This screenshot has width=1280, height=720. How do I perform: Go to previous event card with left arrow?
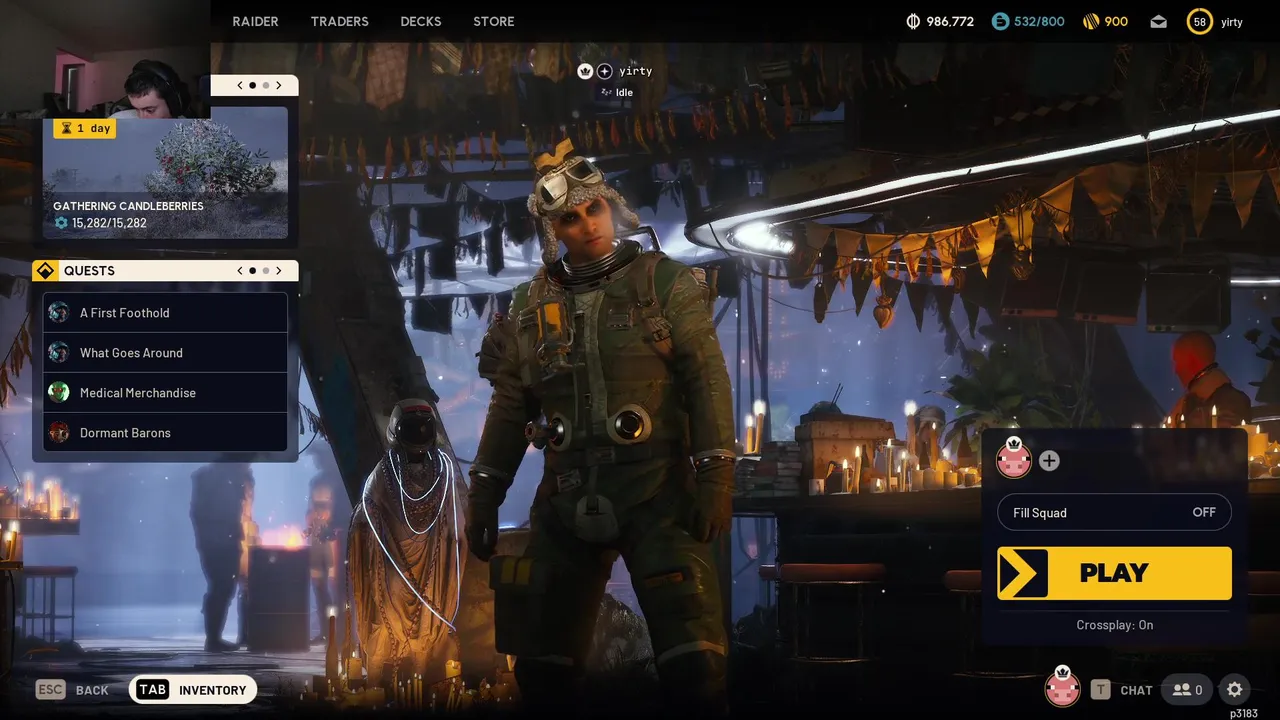click(240, 85)
